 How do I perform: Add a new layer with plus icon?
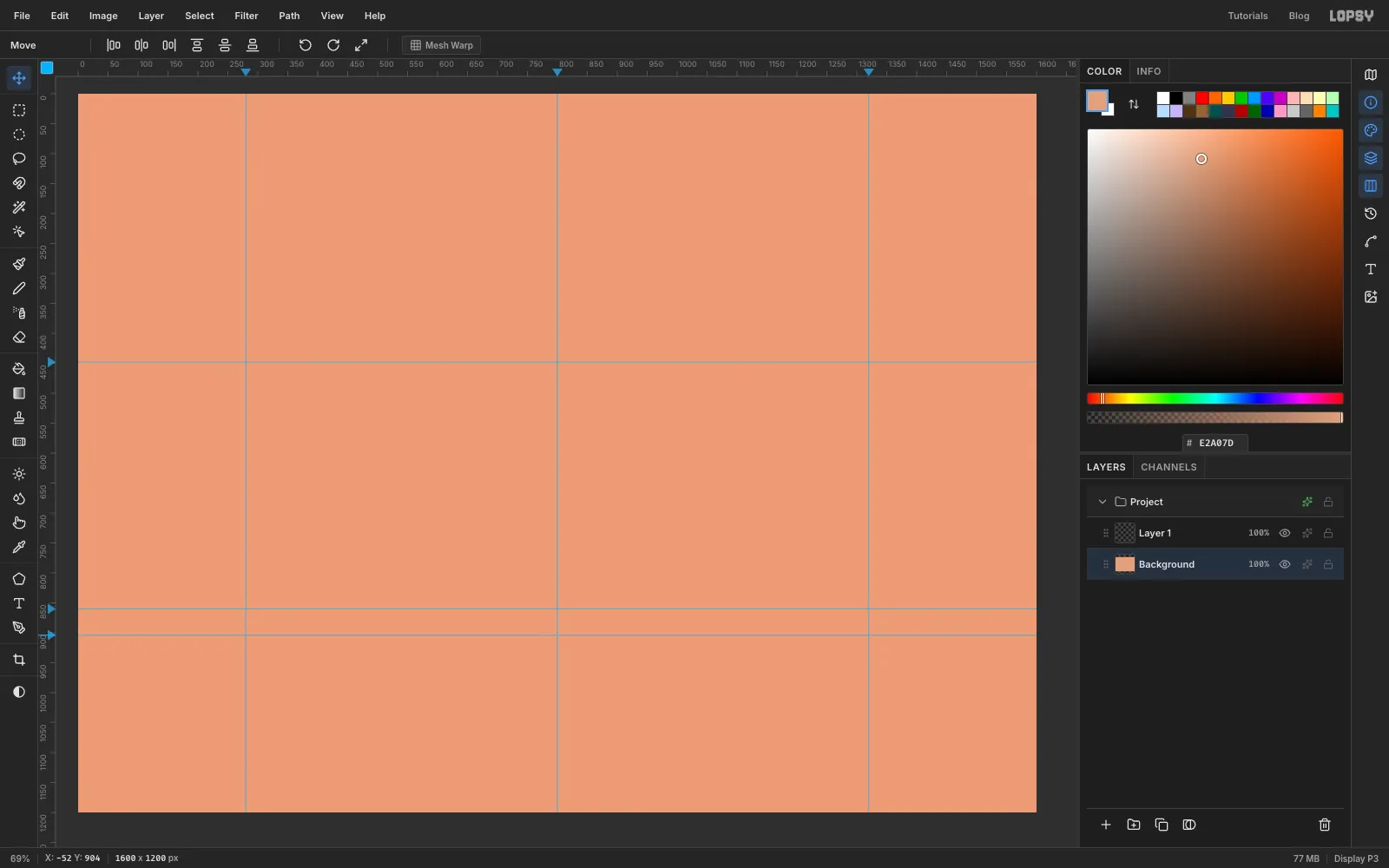[1106, 825]
